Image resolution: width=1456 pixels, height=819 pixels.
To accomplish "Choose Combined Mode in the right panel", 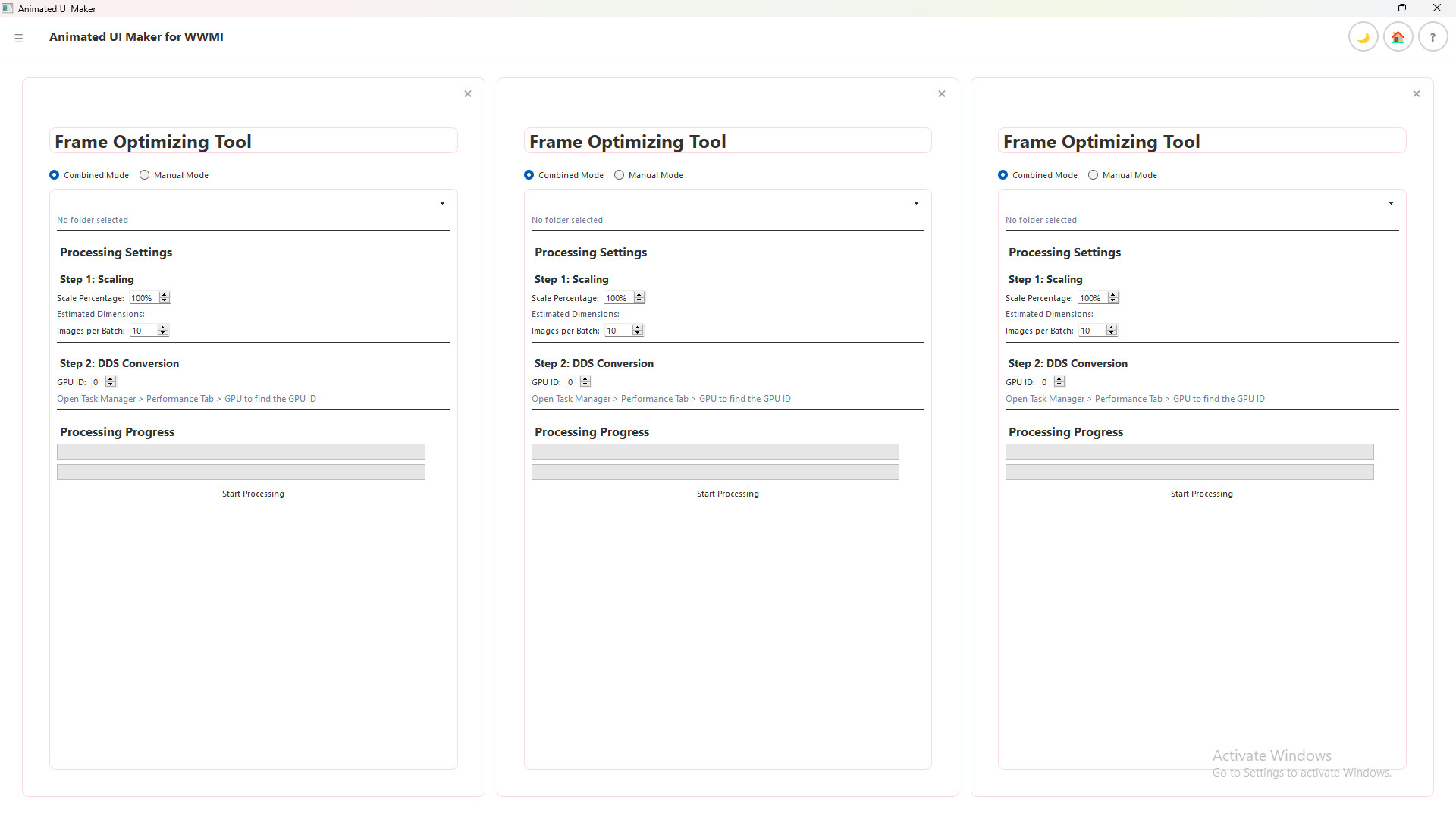I will coord(1003,175).
